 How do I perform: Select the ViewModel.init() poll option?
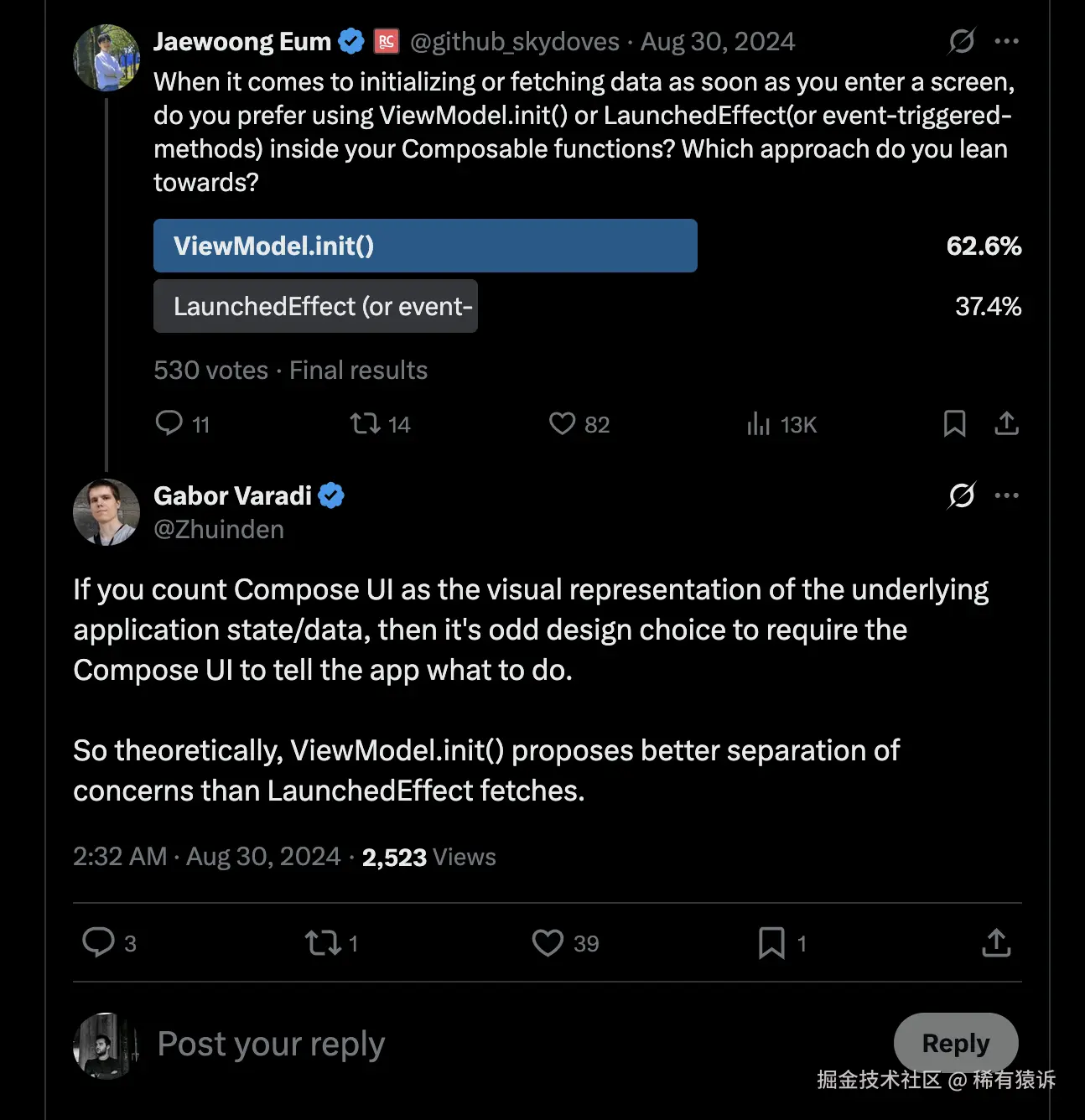(425, 246)
